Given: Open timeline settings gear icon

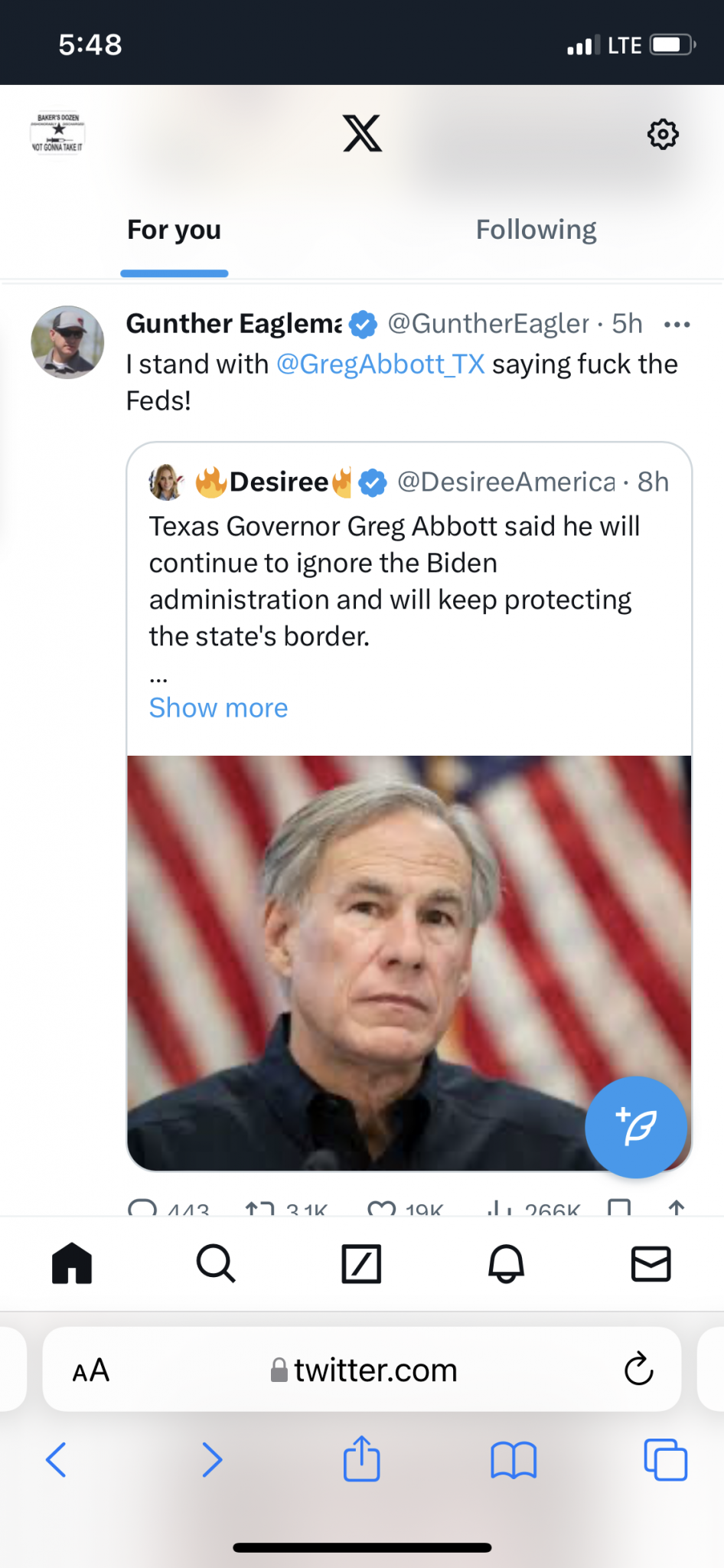Looking at the screenshot, I should tap(663, 134).
